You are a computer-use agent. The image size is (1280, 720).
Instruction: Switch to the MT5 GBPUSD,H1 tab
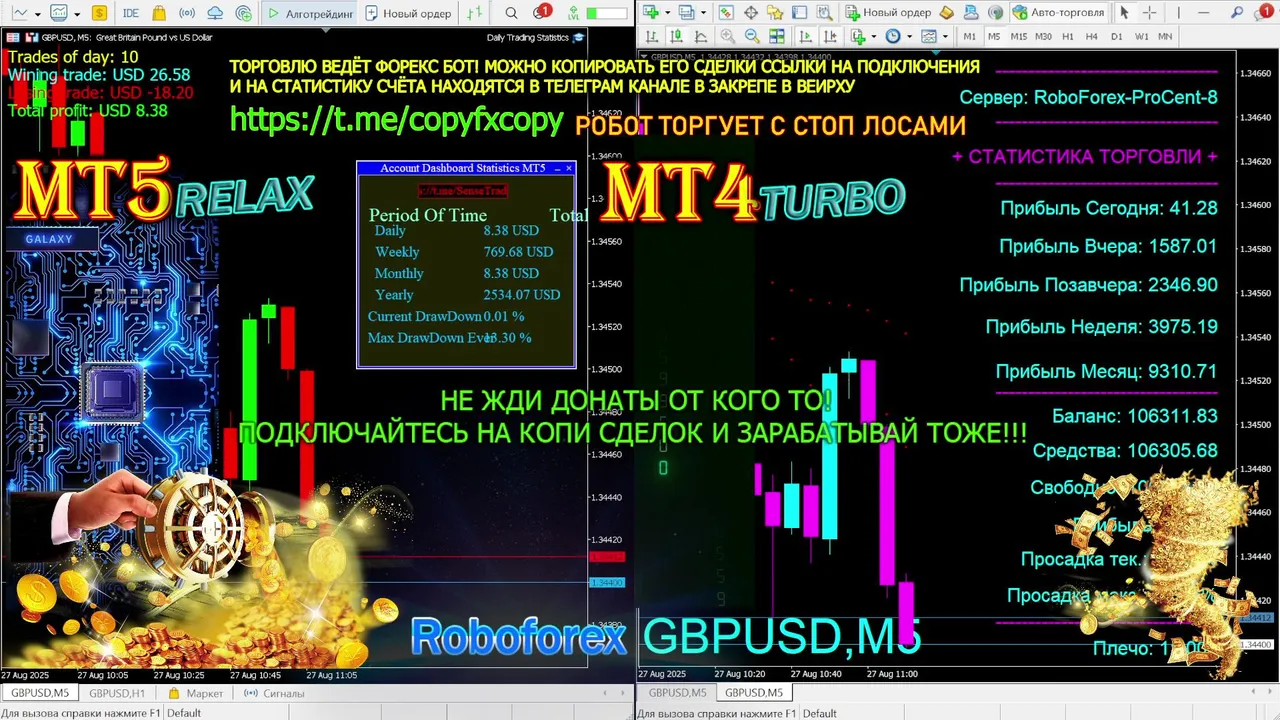point(117,693)
